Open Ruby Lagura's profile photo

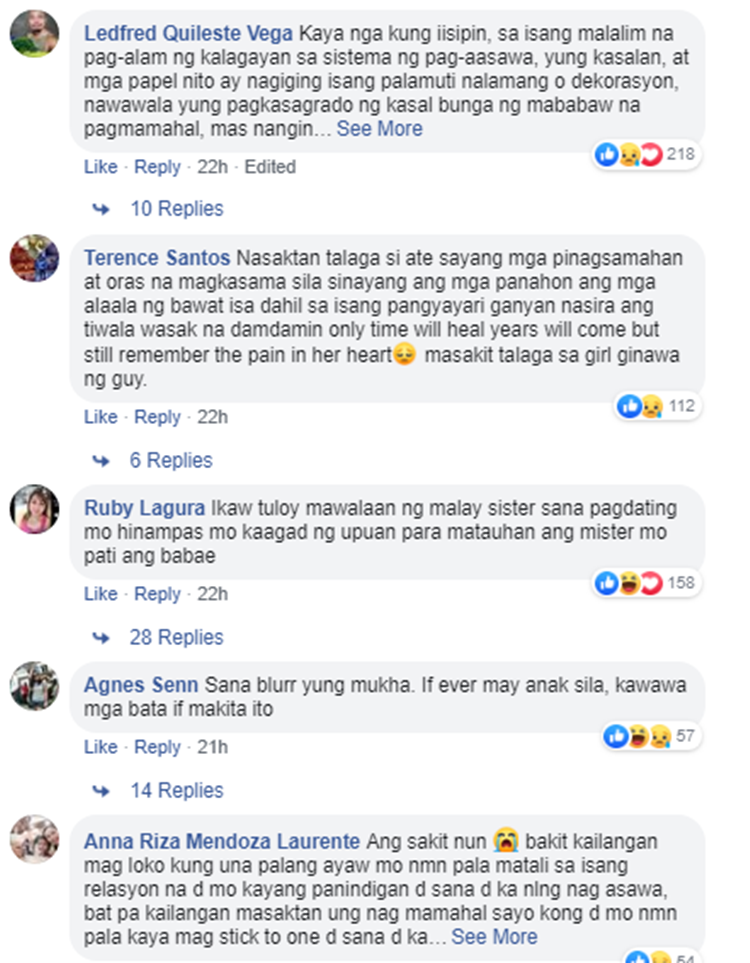click(x=34, y=509)
